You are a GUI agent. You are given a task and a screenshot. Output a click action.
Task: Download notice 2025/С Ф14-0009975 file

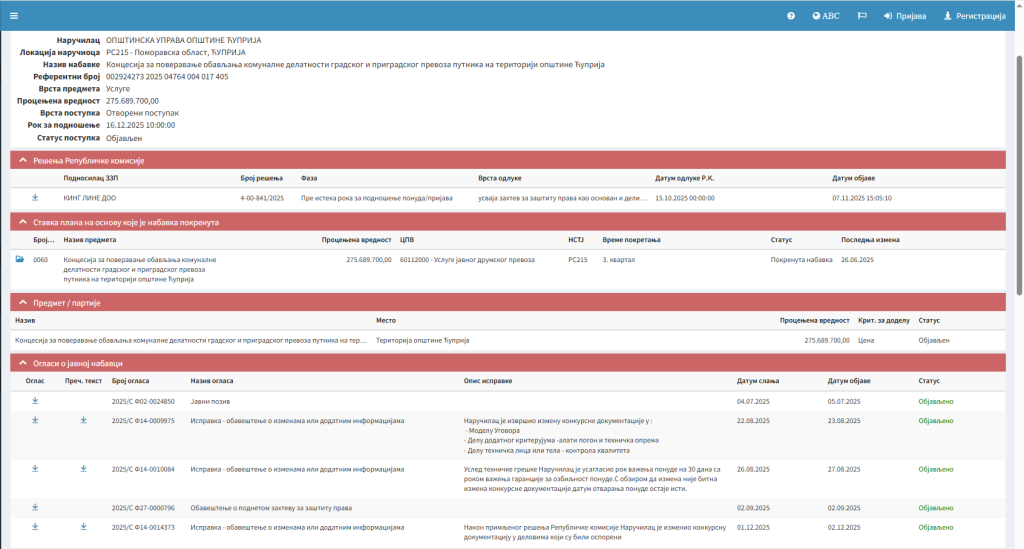pos(35,421)
